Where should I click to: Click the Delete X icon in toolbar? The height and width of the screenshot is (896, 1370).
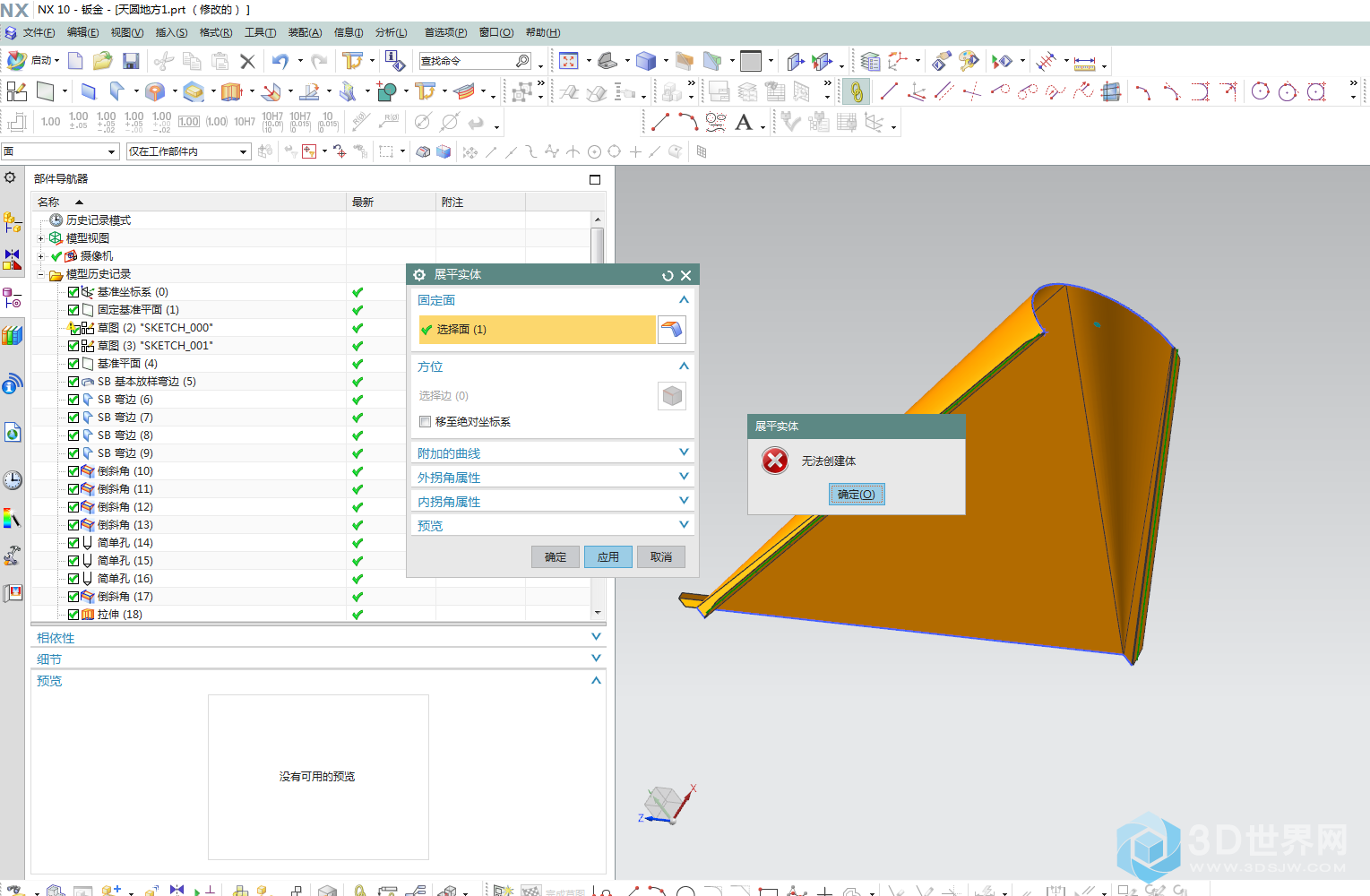248,61
